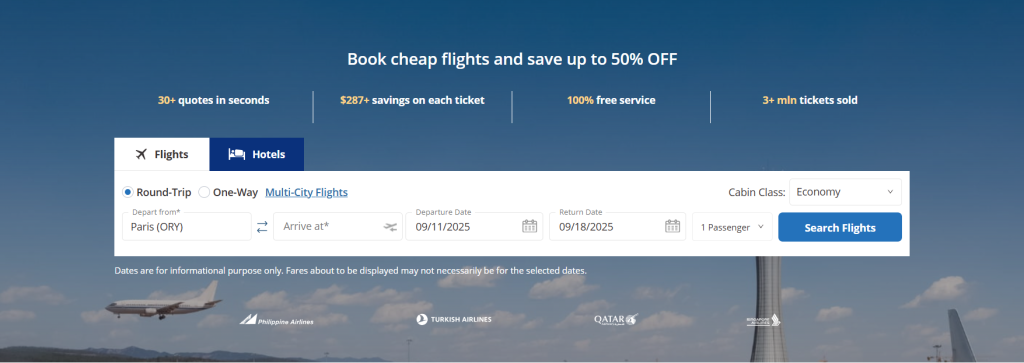Click the Arrive at input field

337,227
